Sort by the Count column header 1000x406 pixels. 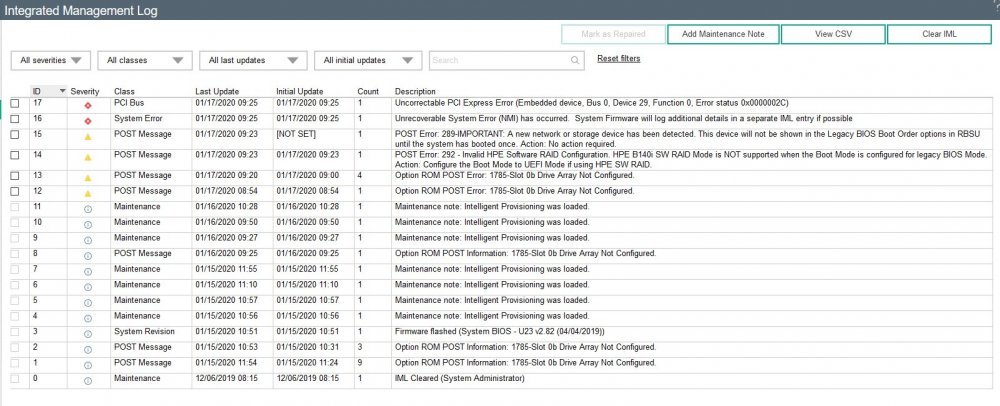click(x=368, y=92)
